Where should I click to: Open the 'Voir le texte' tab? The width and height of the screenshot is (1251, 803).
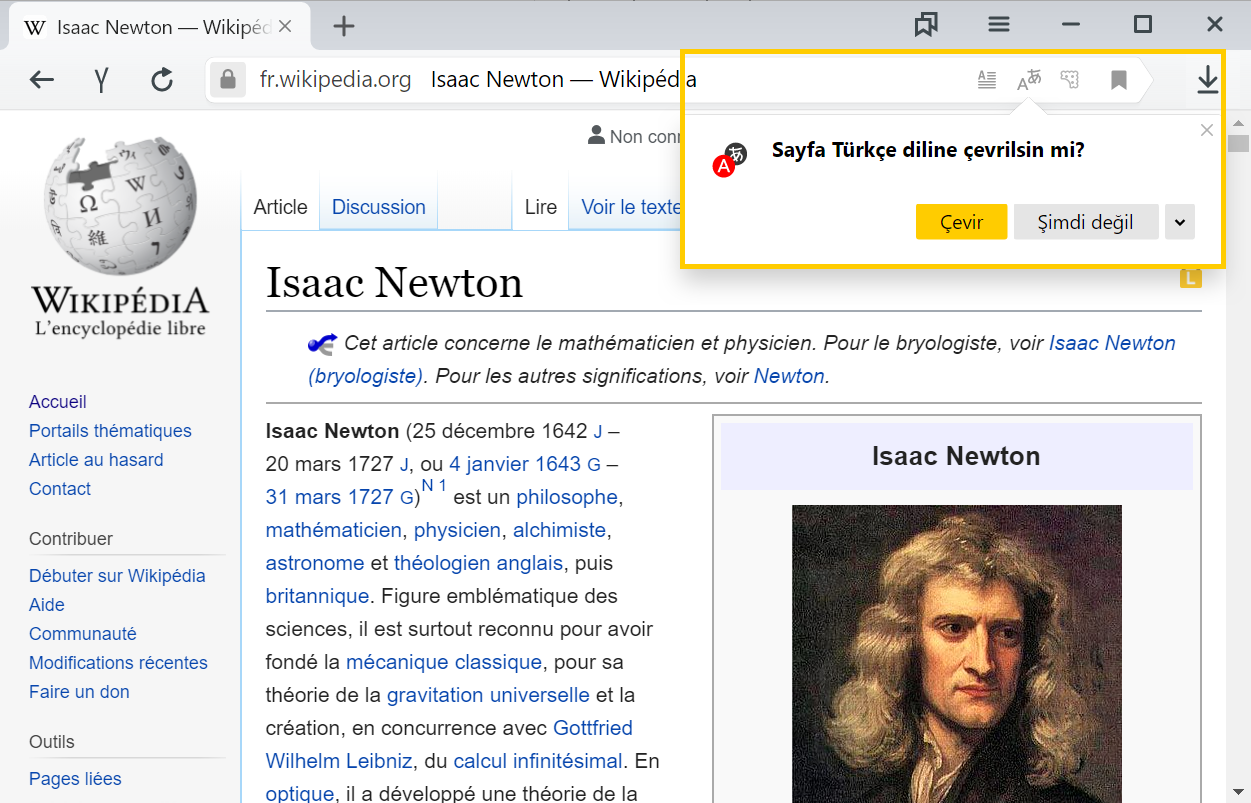tap(631, 207)
